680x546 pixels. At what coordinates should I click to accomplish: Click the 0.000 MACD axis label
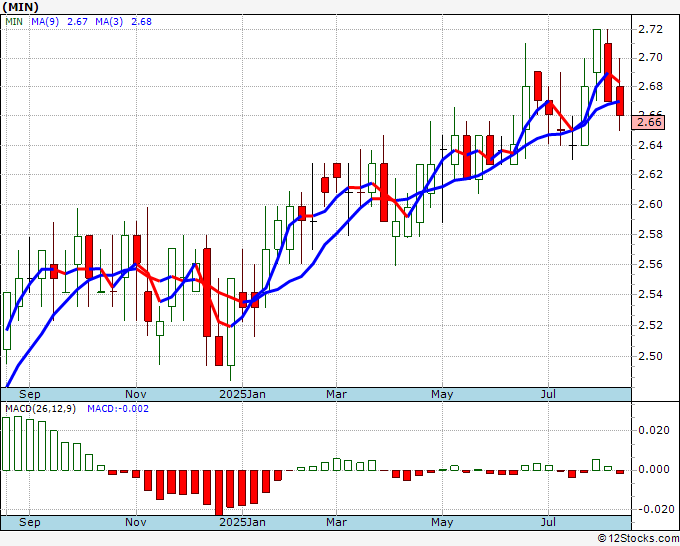tap(654, 469)
